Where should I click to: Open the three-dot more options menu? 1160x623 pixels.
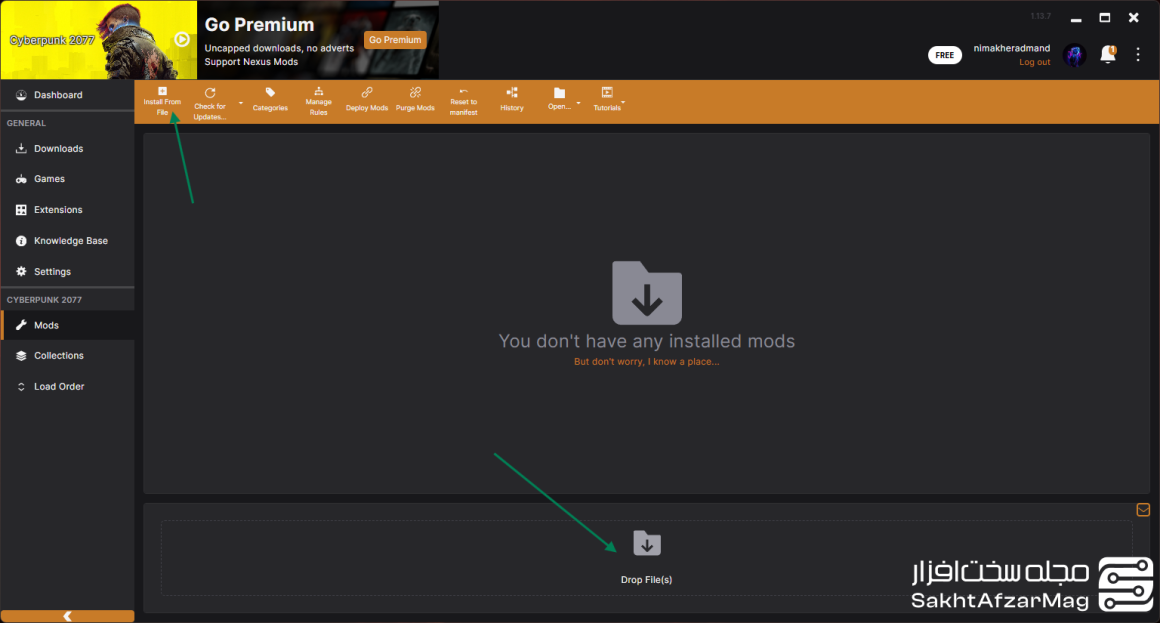pyautogui.click(x=1138, y=54)
